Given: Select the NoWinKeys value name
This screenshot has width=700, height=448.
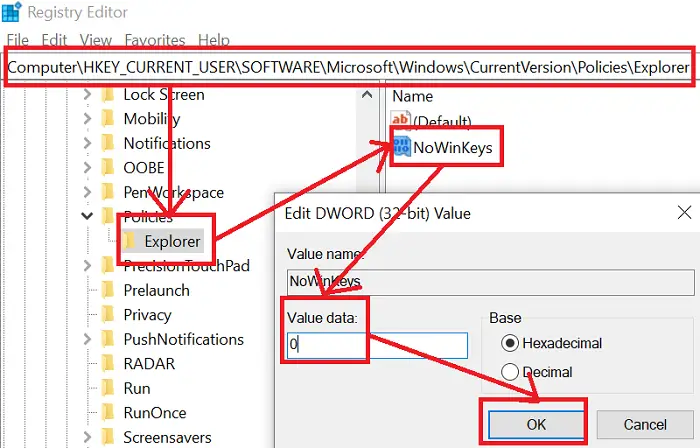Looking at the screenshot, I should pyautogui.click(x=453, y=148).
